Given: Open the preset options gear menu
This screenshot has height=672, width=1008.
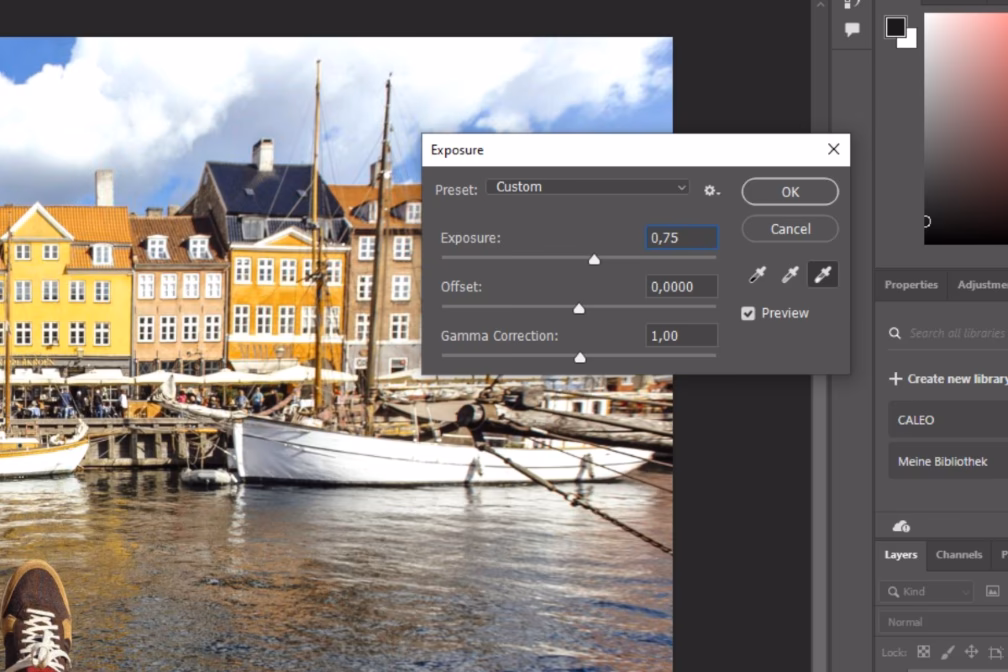Looking at the screenshot, I should 711,190.
